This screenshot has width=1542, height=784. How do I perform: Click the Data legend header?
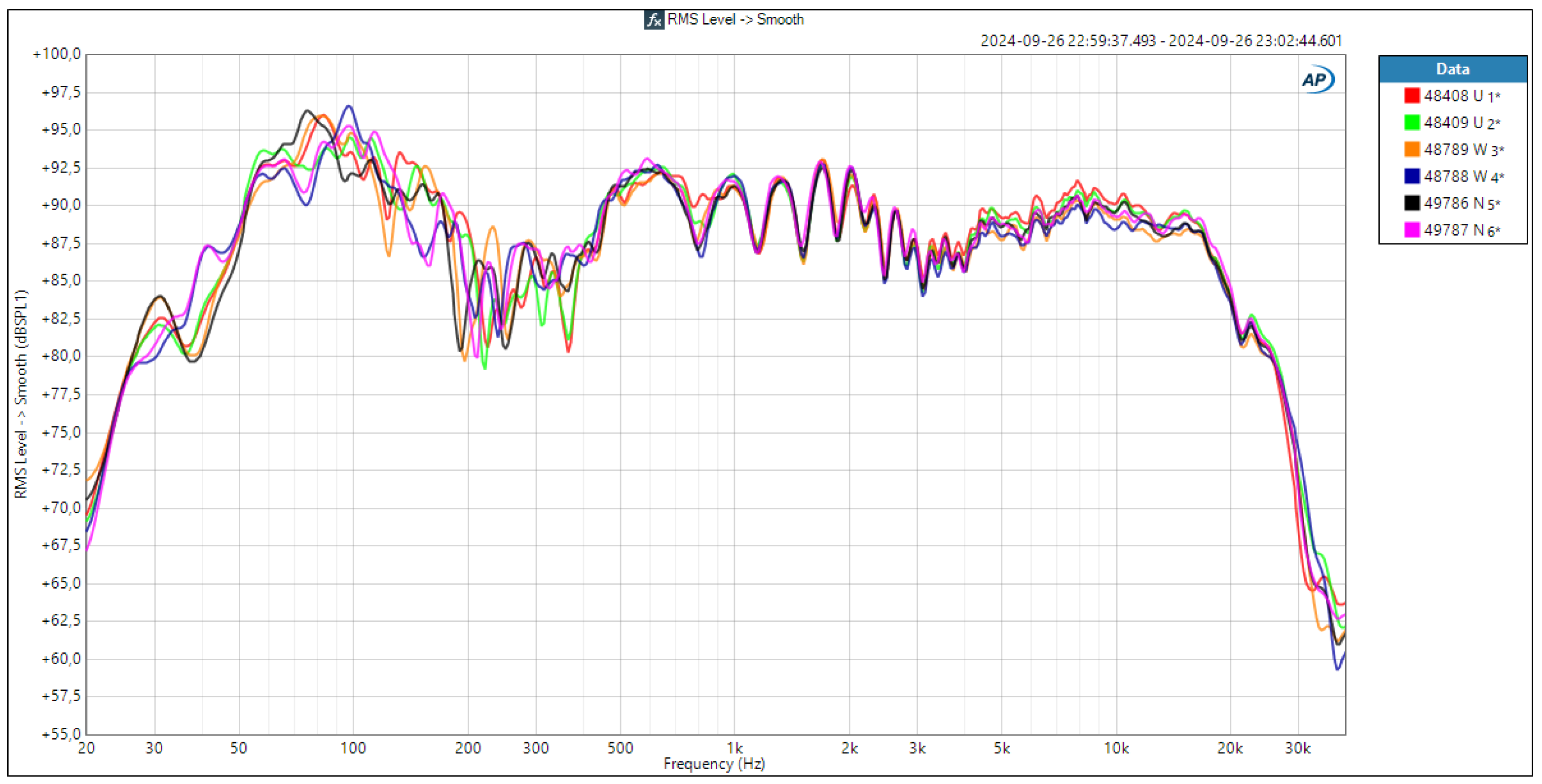click(x=1452, y=70)
